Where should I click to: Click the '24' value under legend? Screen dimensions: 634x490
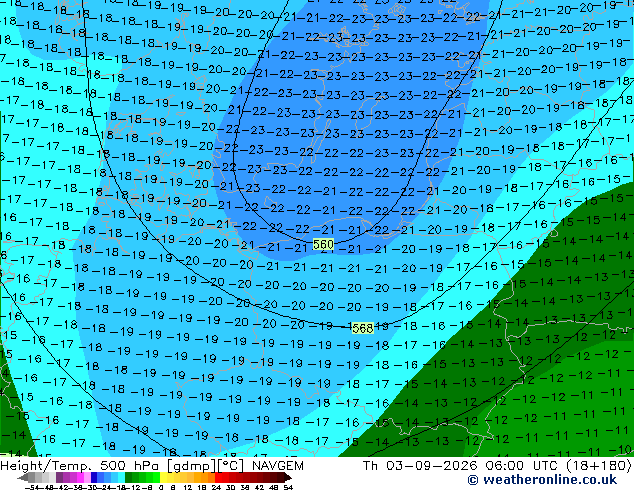[216, 487]
